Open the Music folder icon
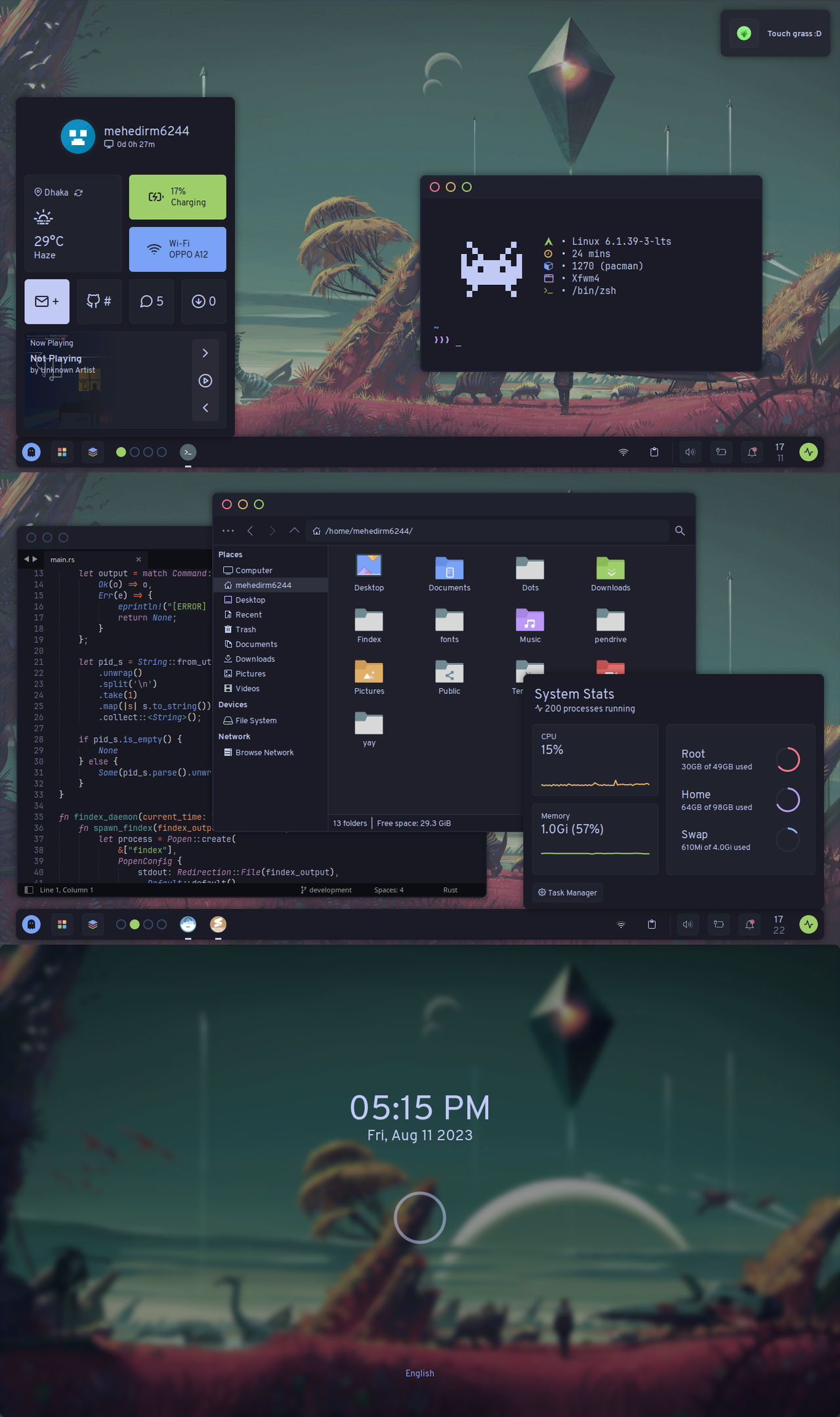Screen dimensions: 840x1417 [x=530, y=620]
